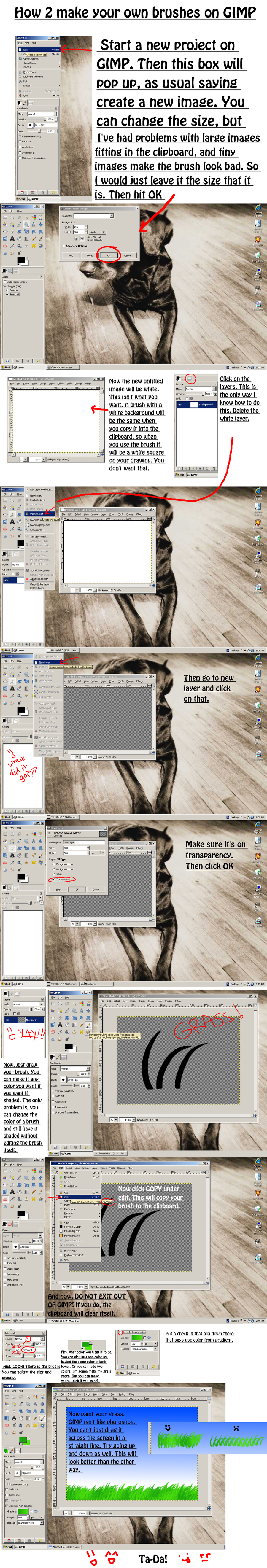Viewport: 267px width, 1568px height.
Task: Click the Height field in Create a New Image dialog
Action: (x=80, y=233)
